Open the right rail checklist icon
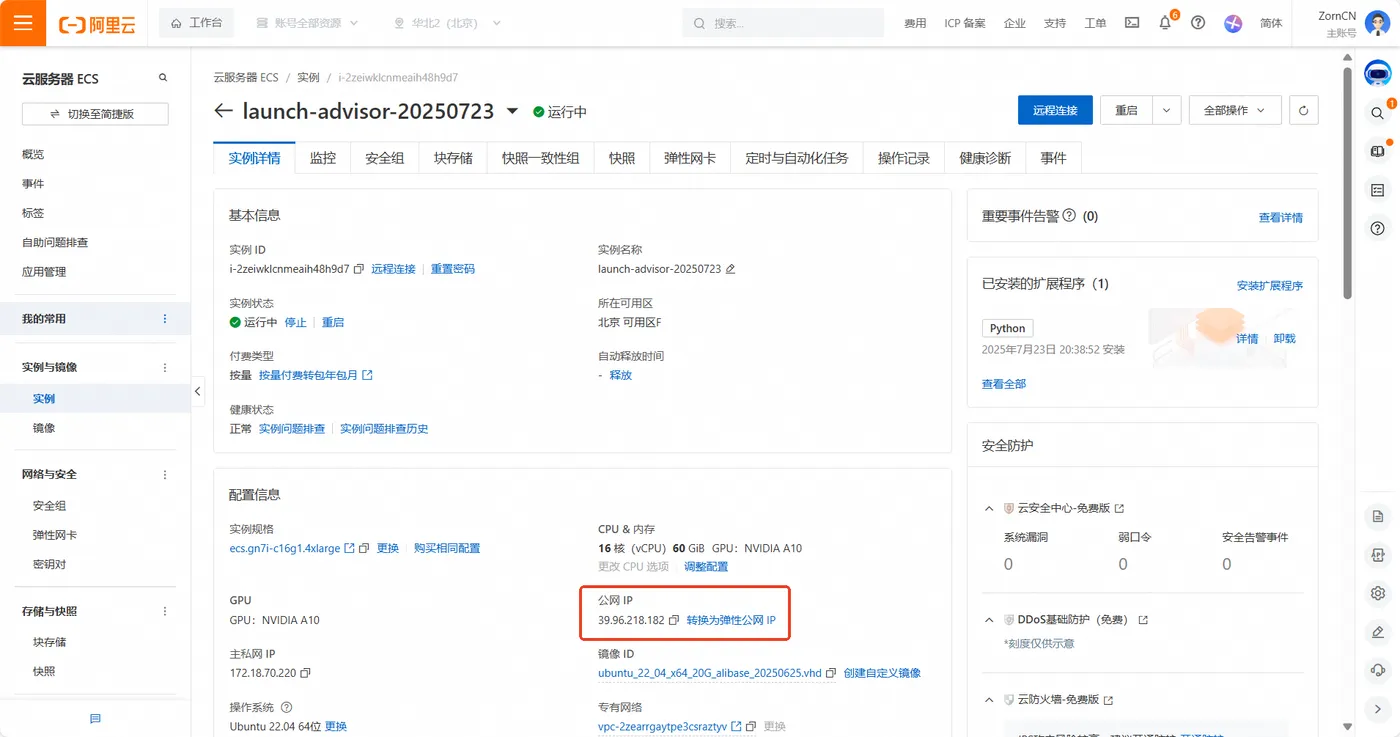Viewport: 1400px width, 737px height. [1378, 190]
